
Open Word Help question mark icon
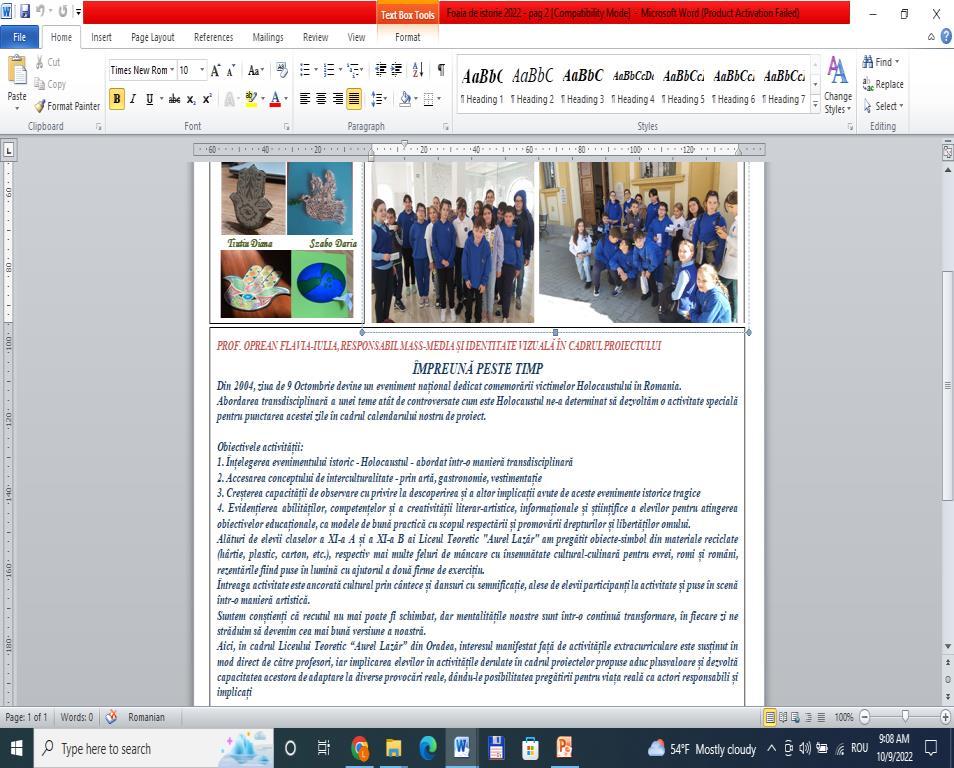click(946, 37)
